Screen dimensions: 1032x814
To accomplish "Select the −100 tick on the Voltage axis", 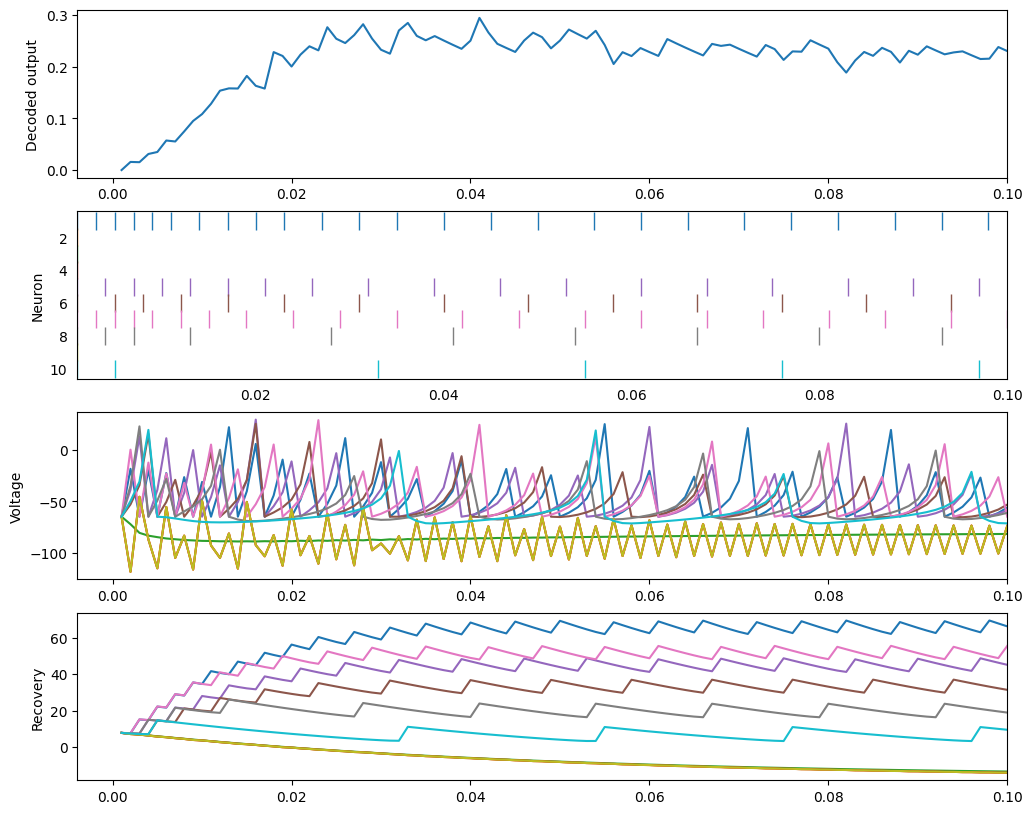I will [49, 554].
